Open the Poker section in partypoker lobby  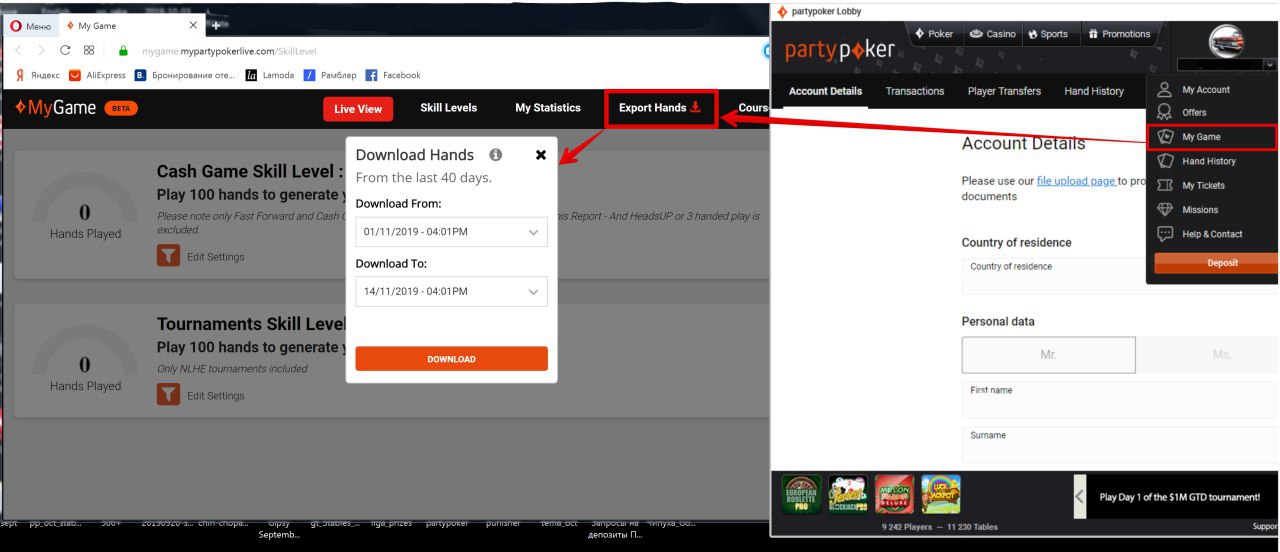click(934, 34)
